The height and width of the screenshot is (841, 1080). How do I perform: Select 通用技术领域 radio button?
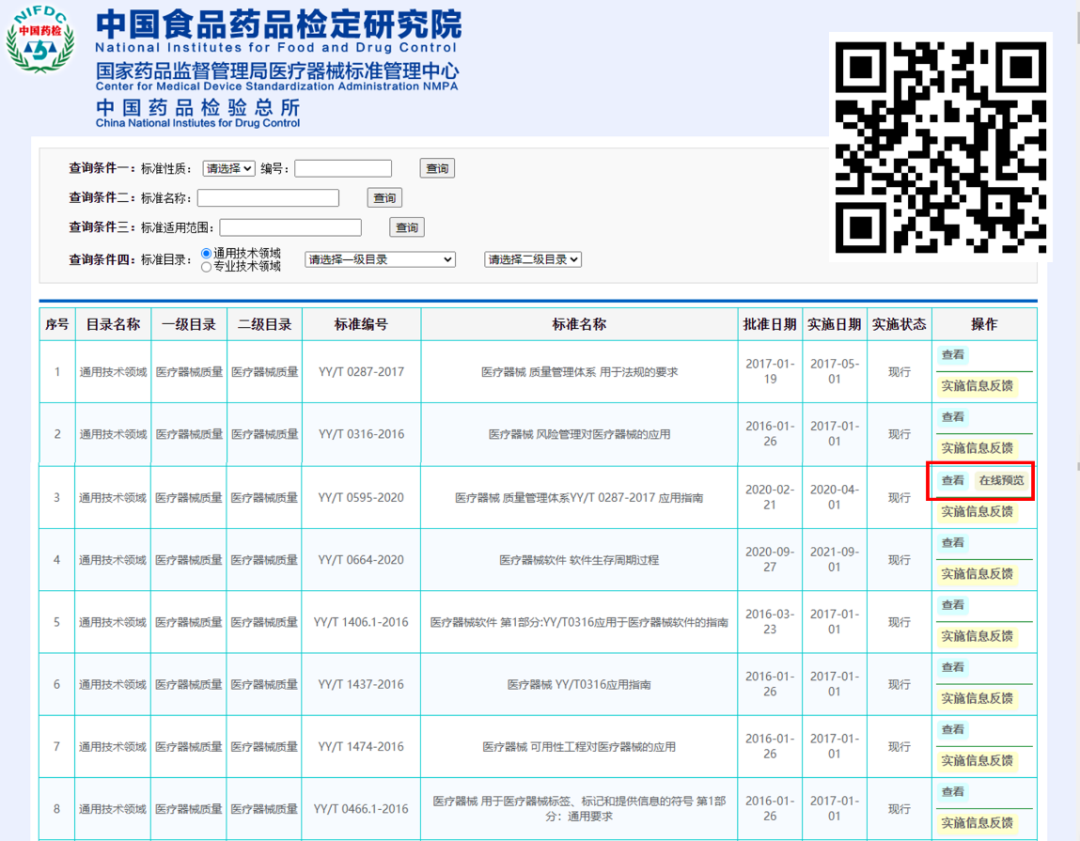point(207,254)
